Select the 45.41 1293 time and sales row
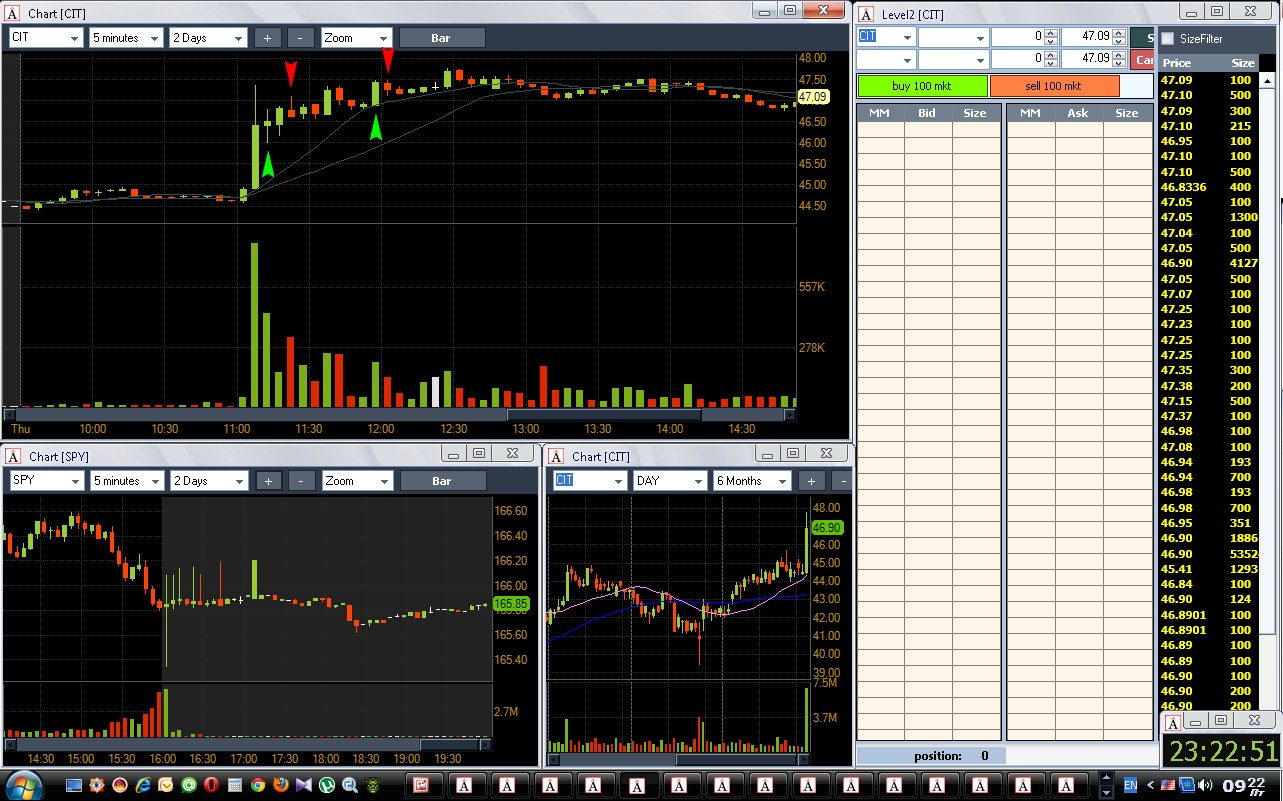 [x=1209, y=569]
